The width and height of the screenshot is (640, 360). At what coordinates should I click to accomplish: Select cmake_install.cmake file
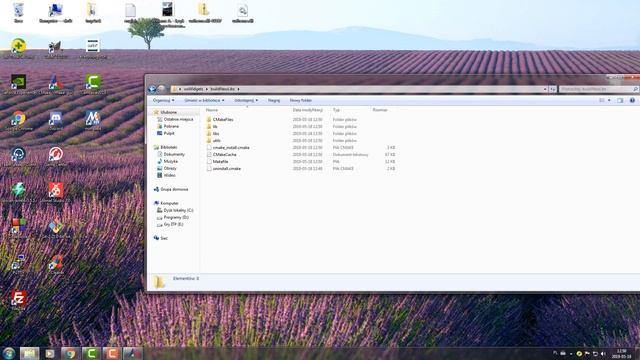[231, 147]
